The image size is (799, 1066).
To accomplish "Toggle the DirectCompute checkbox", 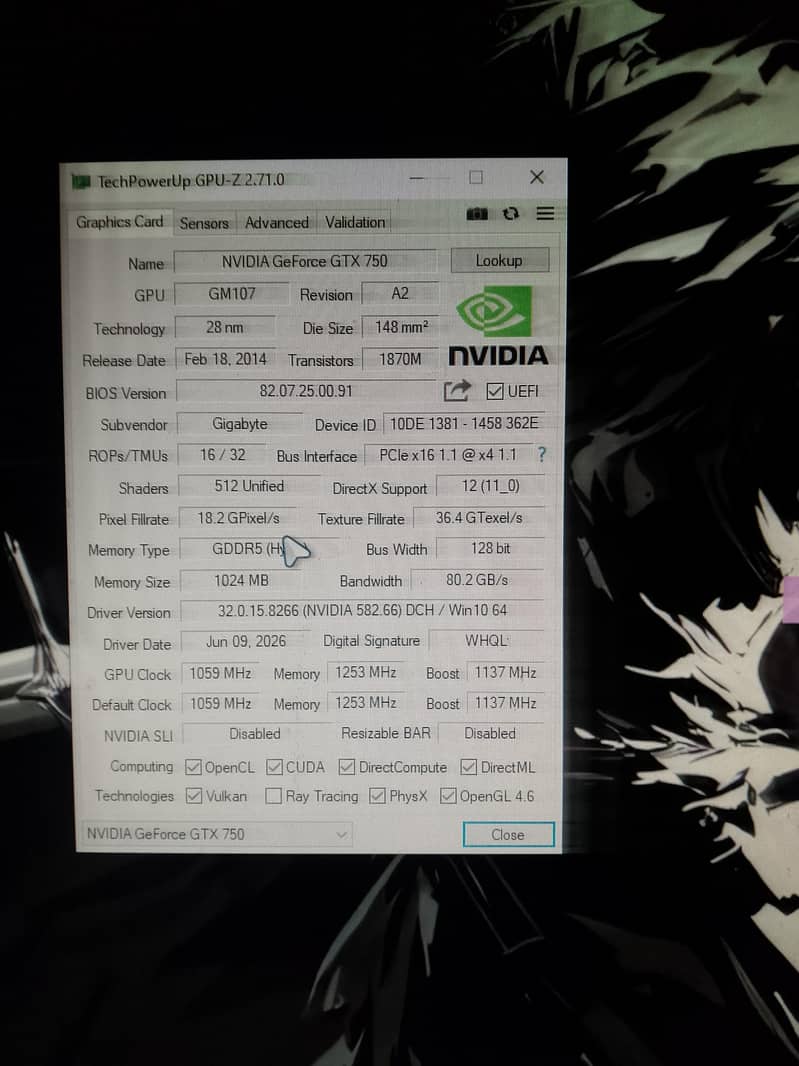I will [347, 768].
